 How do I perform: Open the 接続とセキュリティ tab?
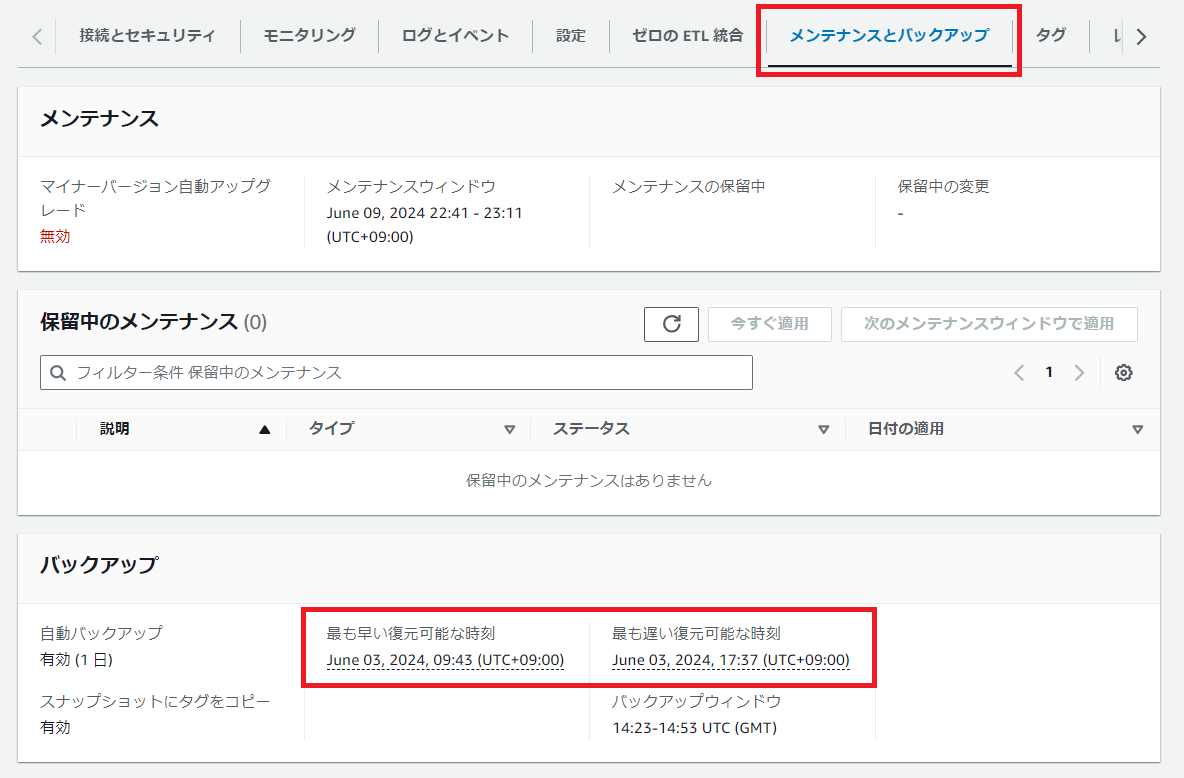[147, 36]
